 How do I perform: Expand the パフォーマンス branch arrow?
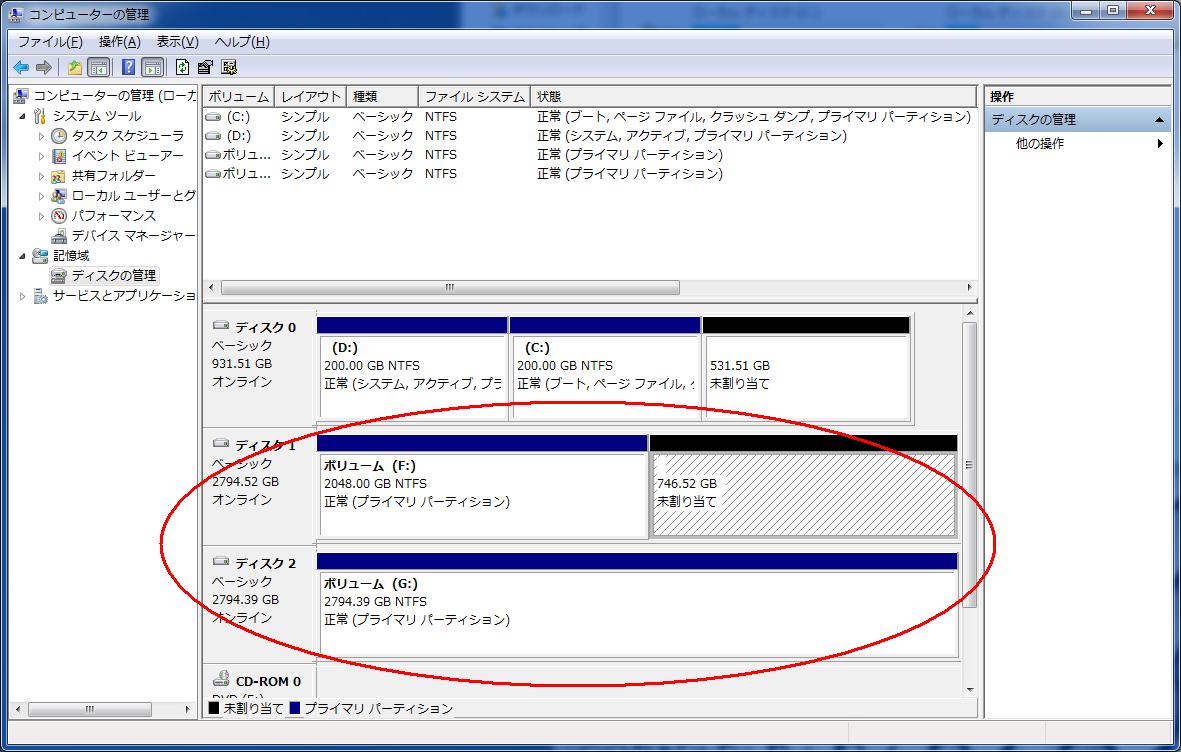[41, 216]
